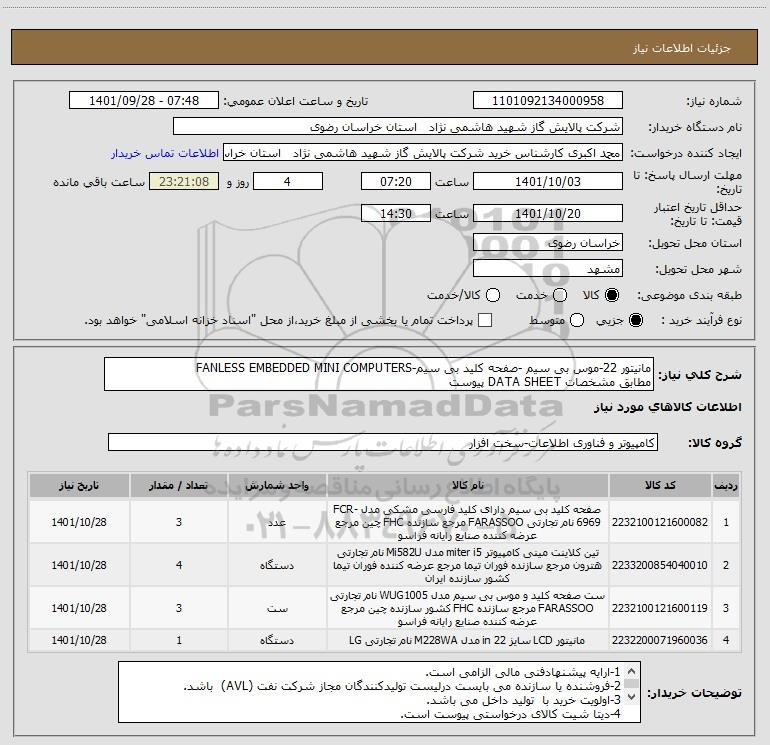Select the جزیی purchase type radio

click(x=635, y=320)
